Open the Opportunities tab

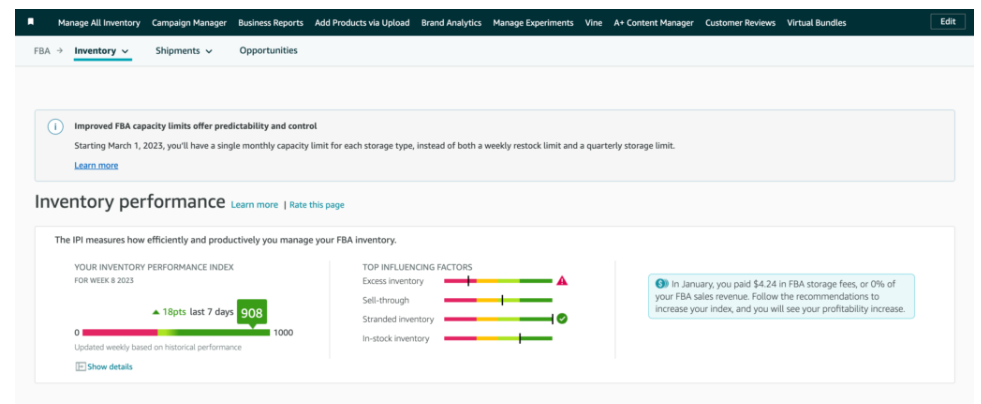(268, 51)
